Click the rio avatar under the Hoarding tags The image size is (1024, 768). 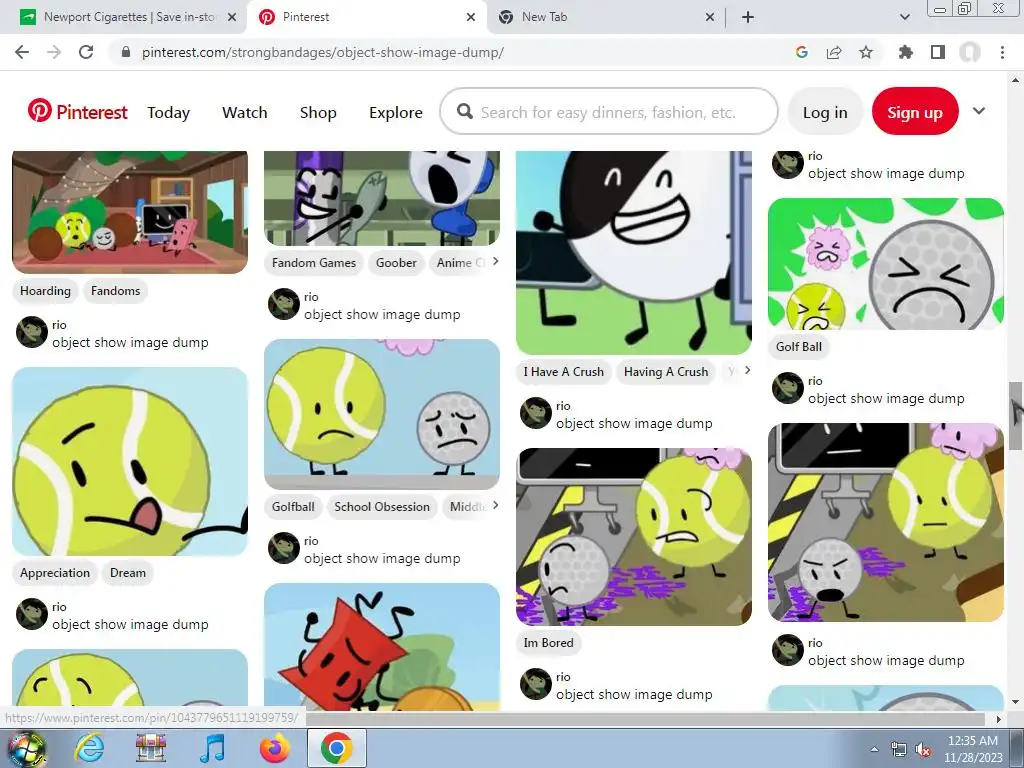pyautogui.click(x=31, y=332)
